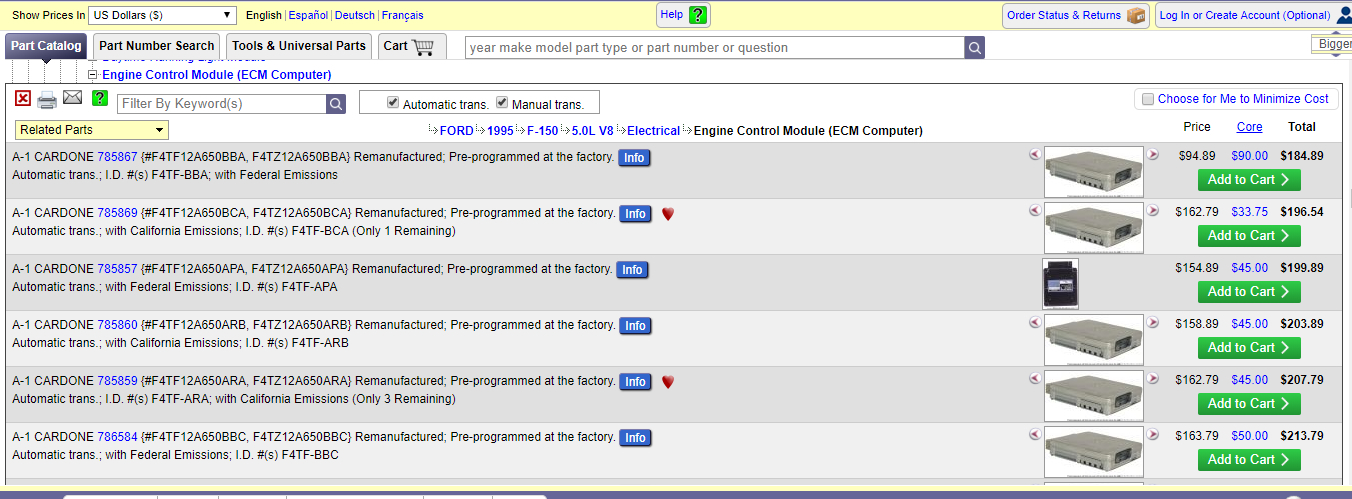Open the US Dollars currency dropdown
The height and width of the screenshot is (499, 1352).
pyautogui.click(x=162, y=15)
